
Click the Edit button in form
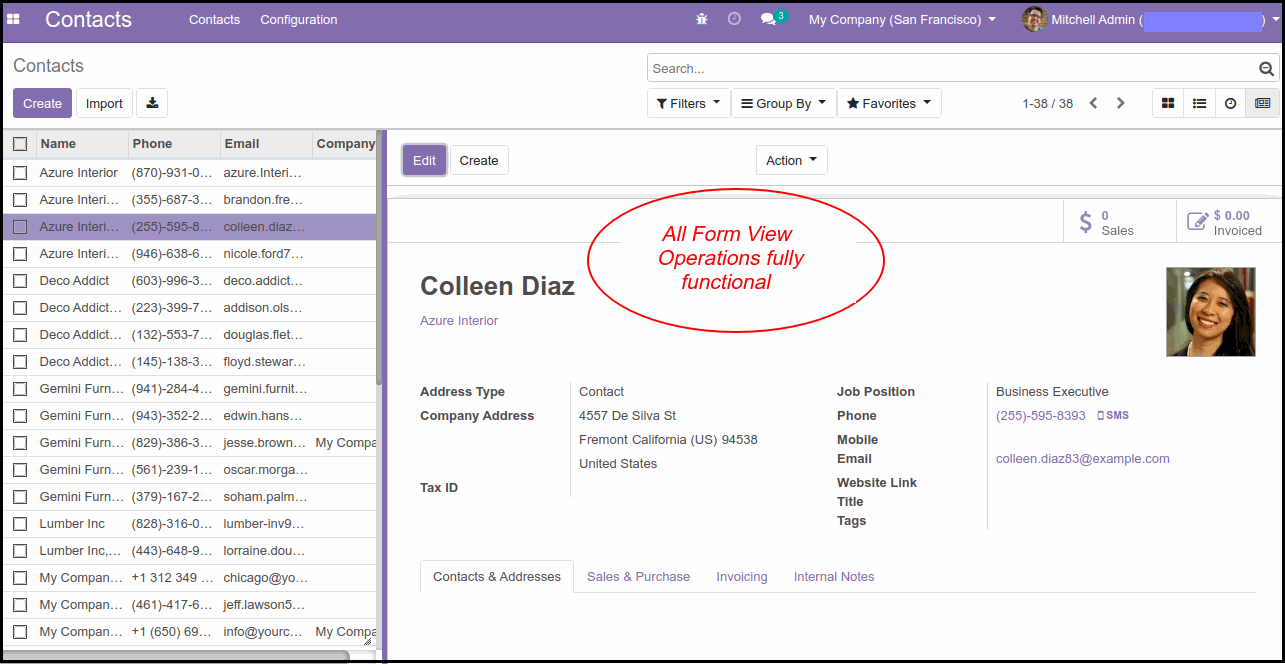[424, 160]
